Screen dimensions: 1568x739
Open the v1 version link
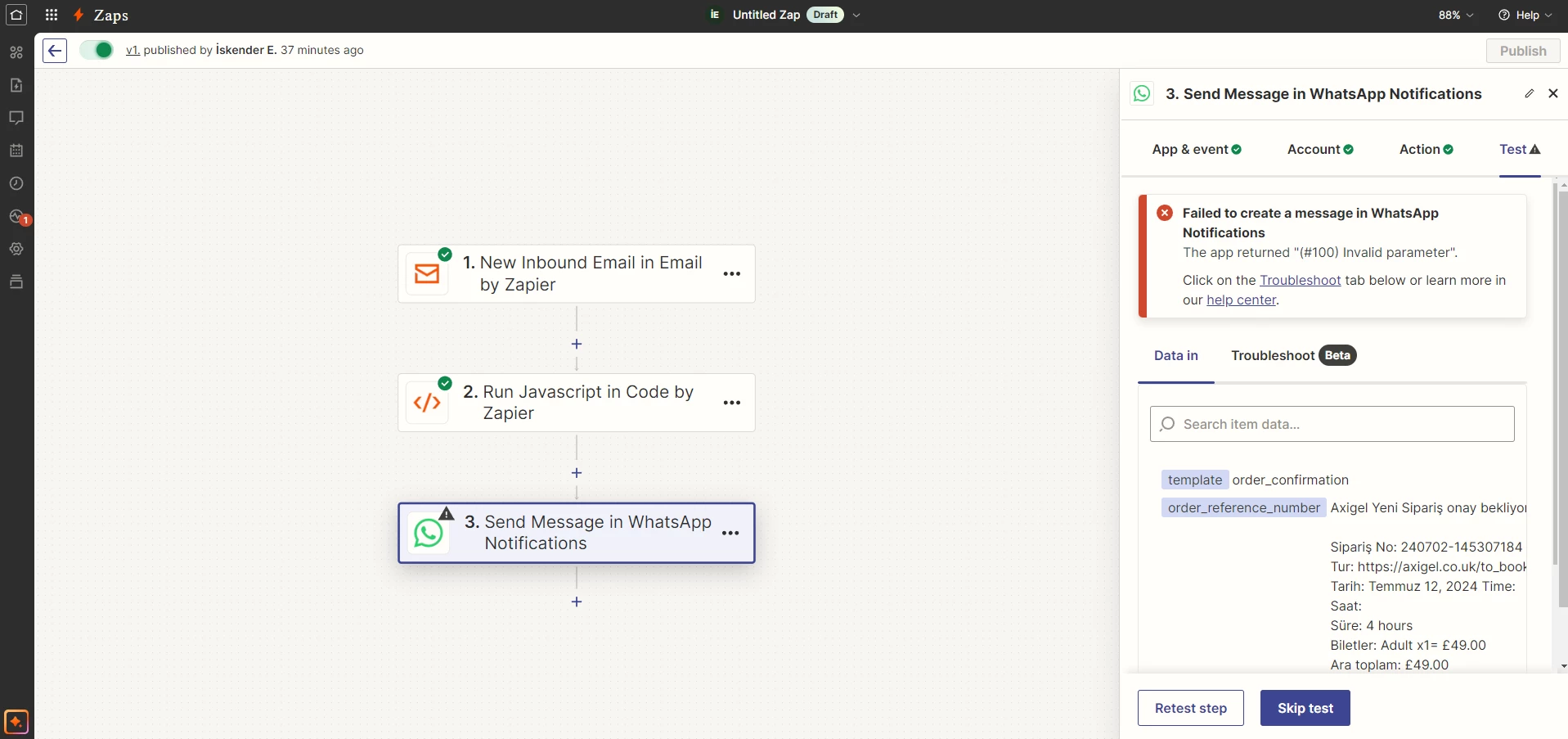coord(133,50)
